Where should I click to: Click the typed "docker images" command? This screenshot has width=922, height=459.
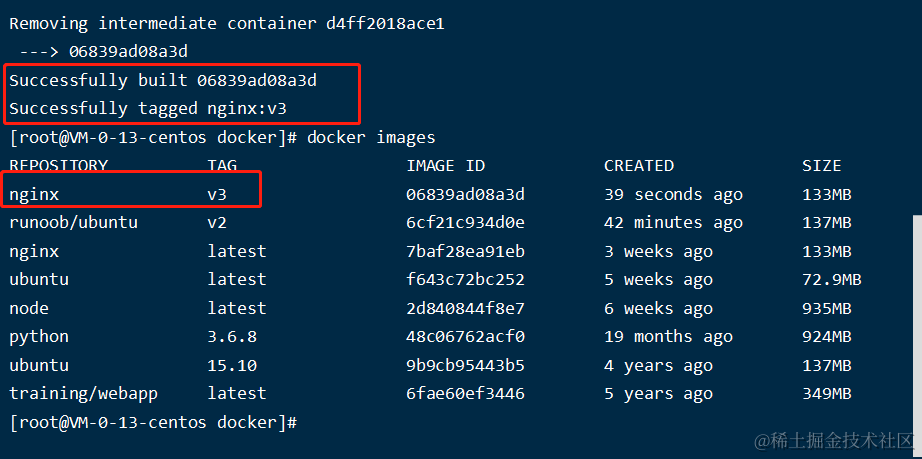click(371, 137)
